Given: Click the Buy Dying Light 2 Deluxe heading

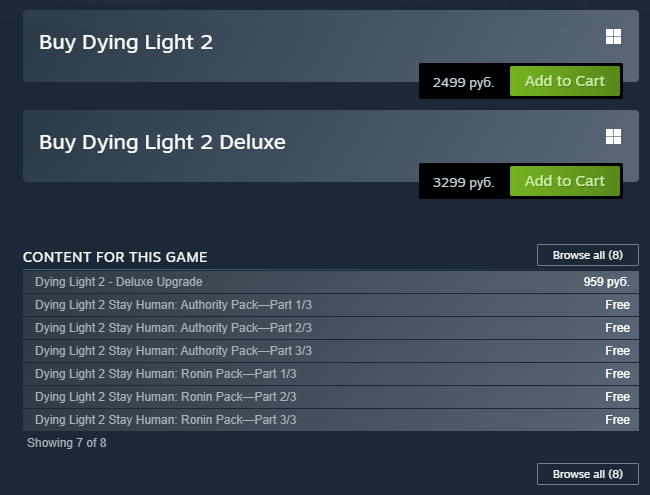Looking at the screenshot, I should (x=162, y=142).
